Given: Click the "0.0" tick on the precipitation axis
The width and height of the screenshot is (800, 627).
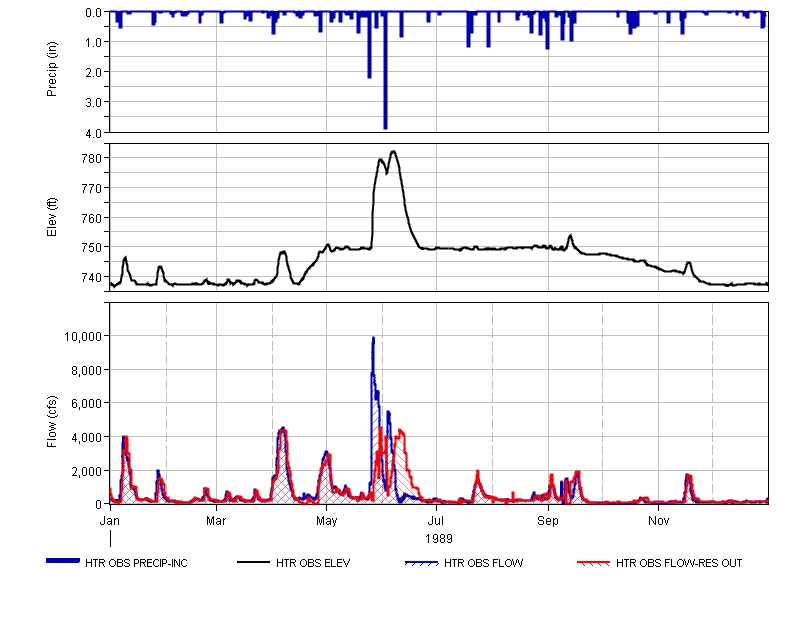Looking at the screenshot, I should click(x=94, y=13).
